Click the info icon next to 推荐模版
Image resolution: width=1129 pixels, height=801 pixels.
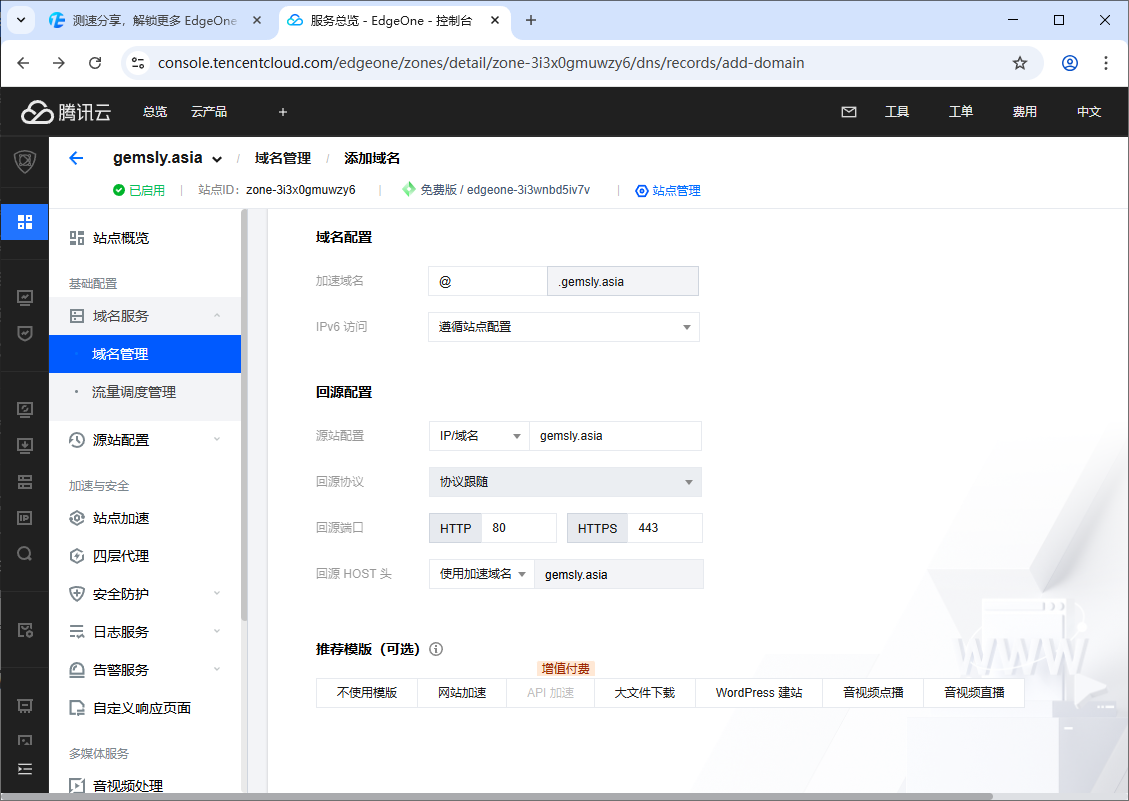click(x=436, y=649)
